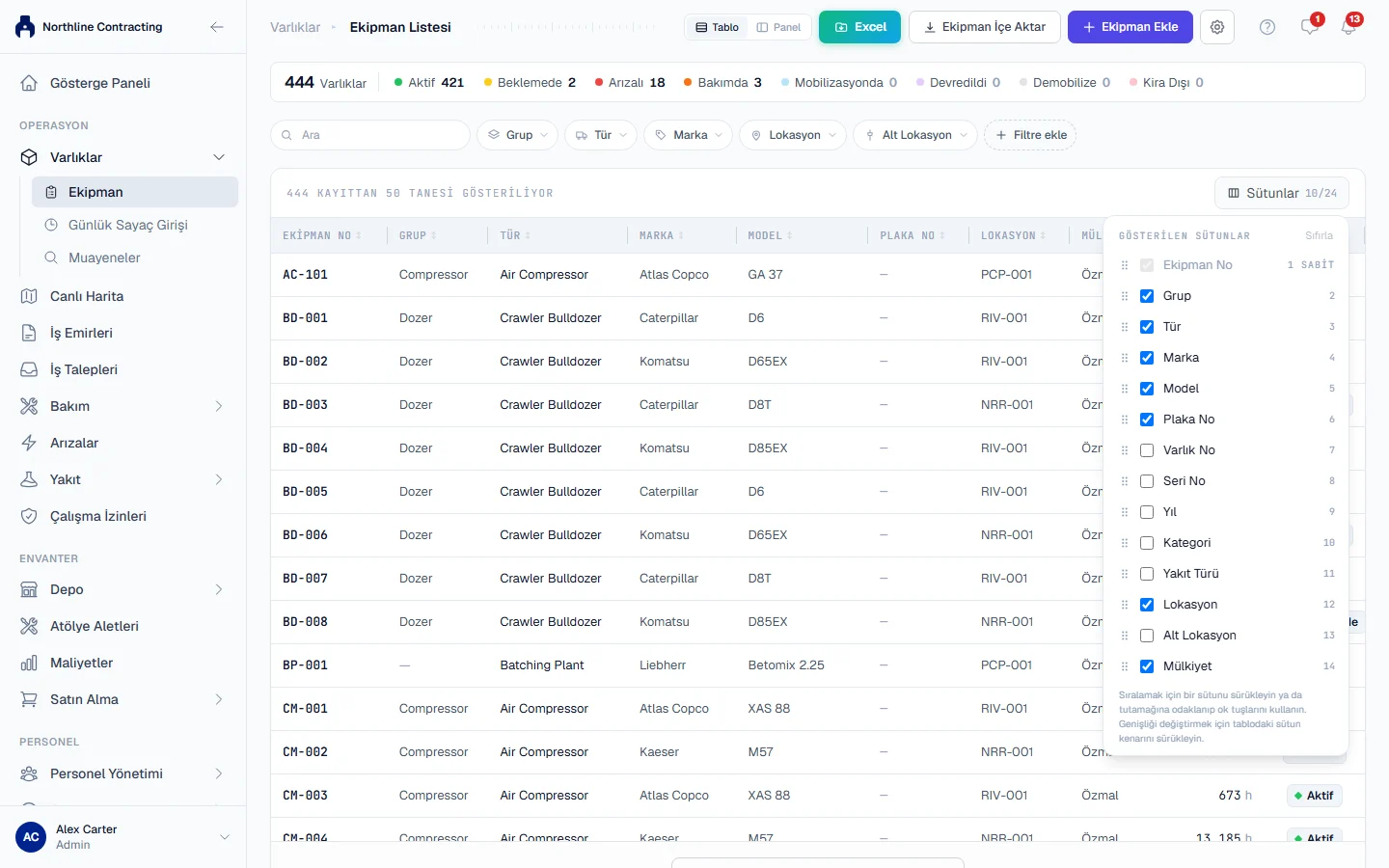Click the Atölye Aletleri tools icon
The height and width of the screenshot is (868, 1389).
[29, 626]
